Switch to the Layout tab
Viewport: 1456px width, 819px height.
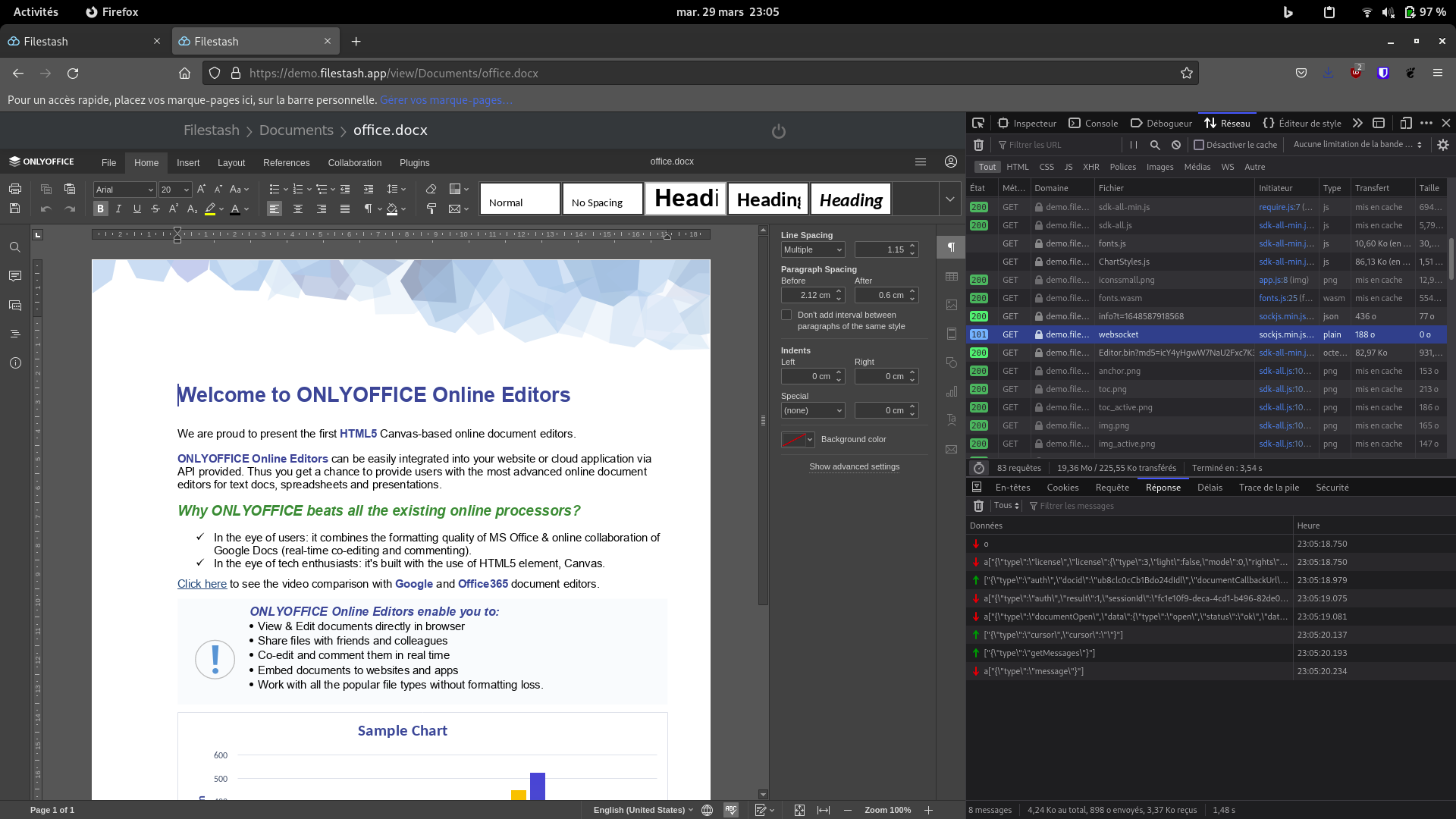(x=231, y=163)
